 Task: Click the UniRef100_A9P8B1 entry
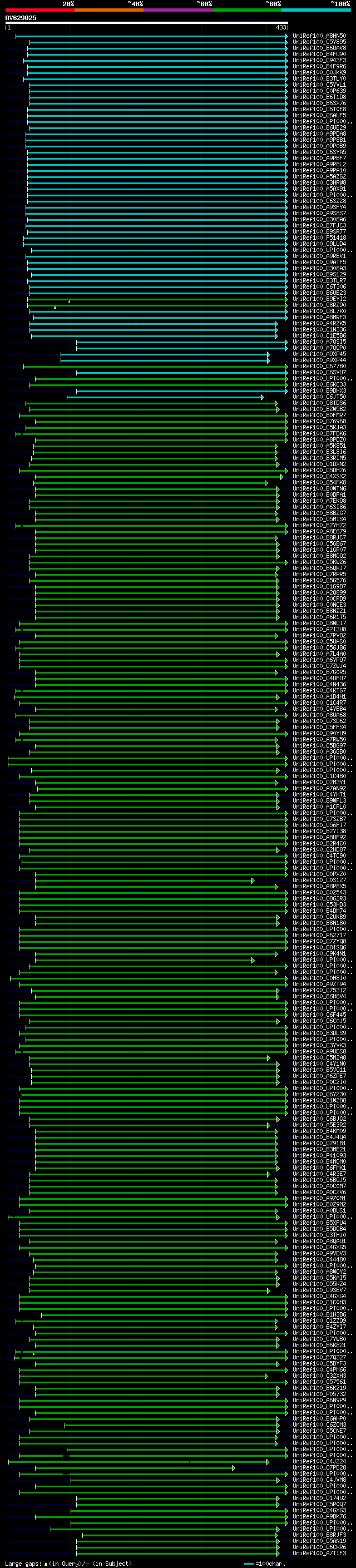pos(319,140)
